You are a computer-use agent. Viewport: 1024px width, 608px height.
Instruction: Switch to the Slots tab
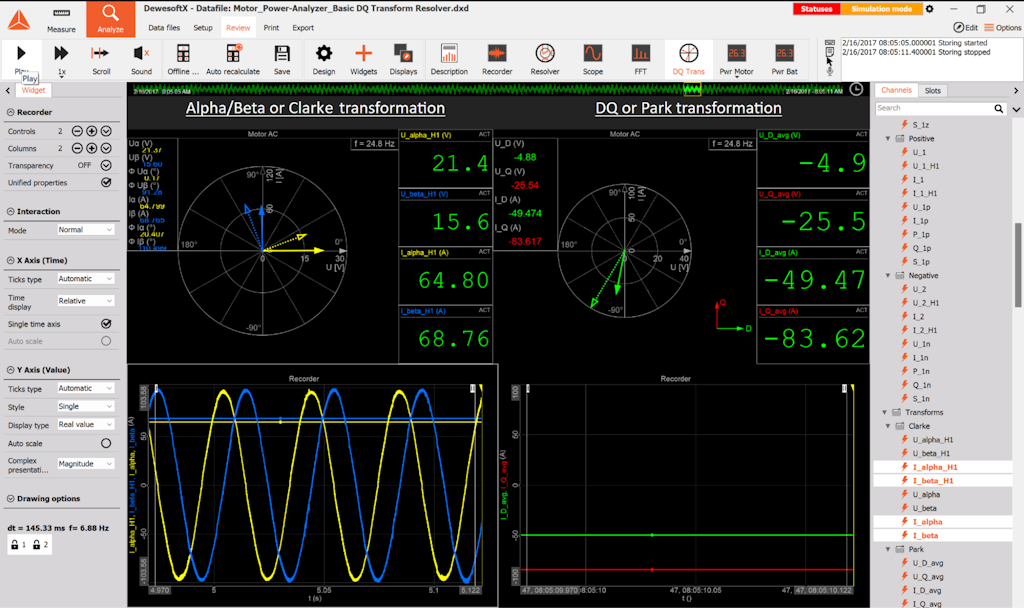point(933,90)
